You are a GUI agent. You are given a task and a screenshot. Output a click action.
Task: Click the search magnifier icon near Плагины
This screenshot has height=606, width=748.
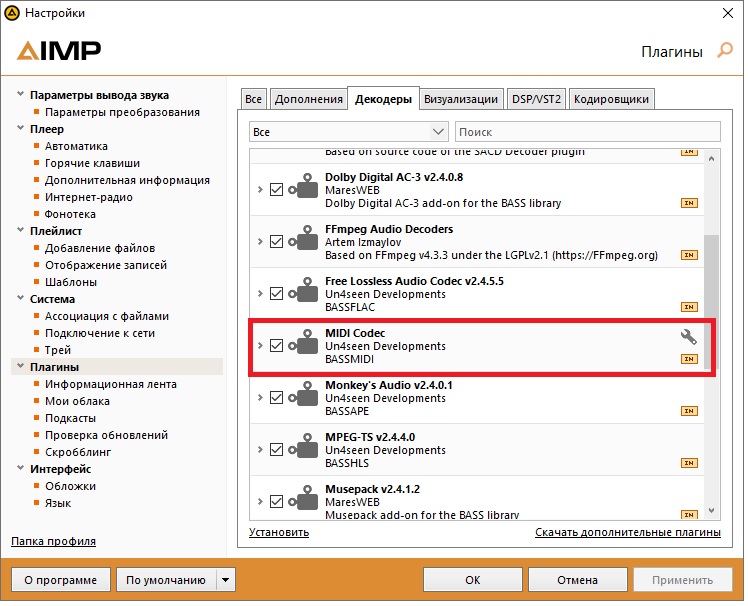(725, 51)
